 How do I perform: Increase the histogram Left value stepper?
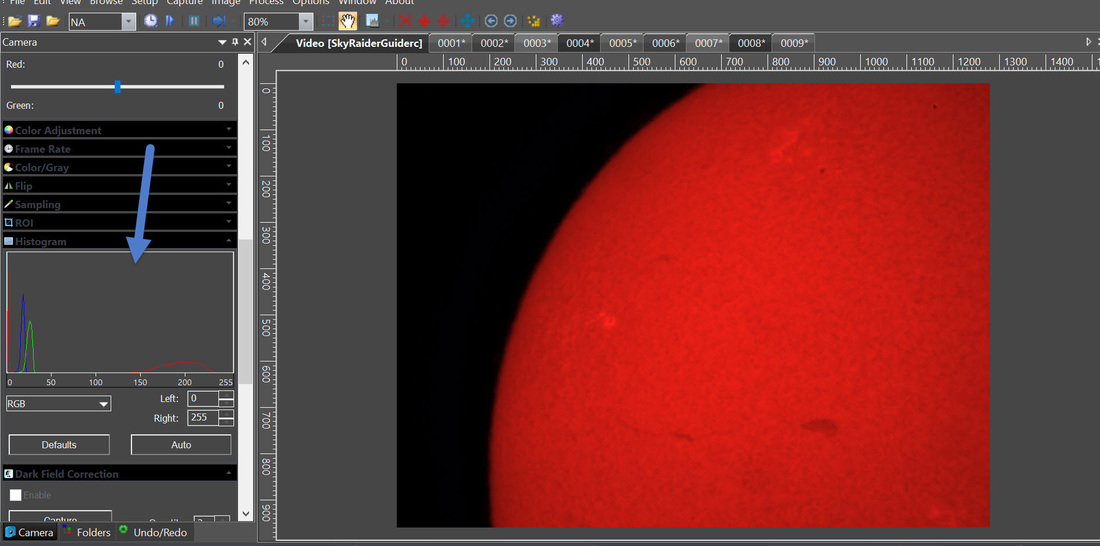pos(226,395)
